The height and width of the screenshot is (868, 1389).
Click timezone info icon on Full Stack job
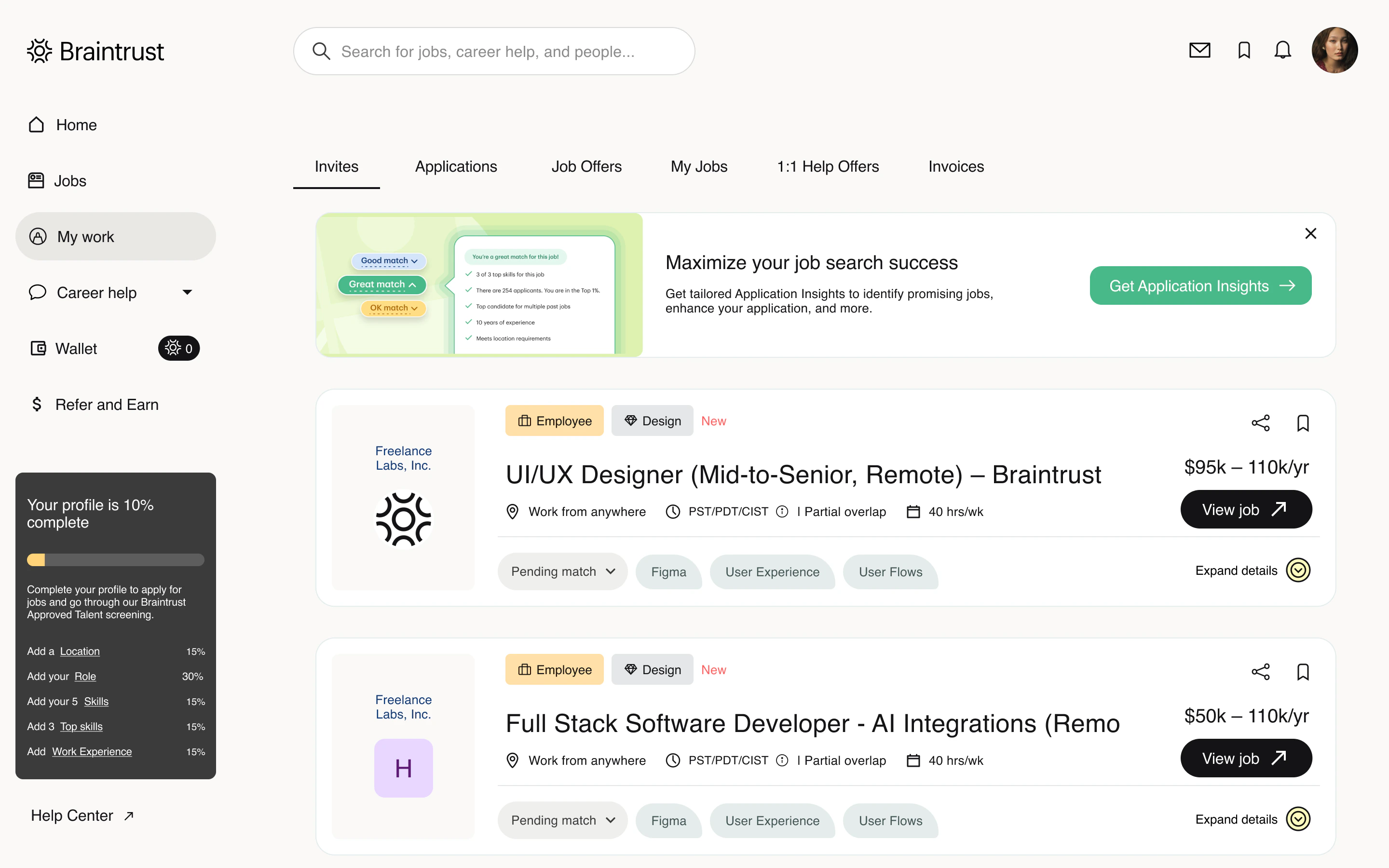782,760
